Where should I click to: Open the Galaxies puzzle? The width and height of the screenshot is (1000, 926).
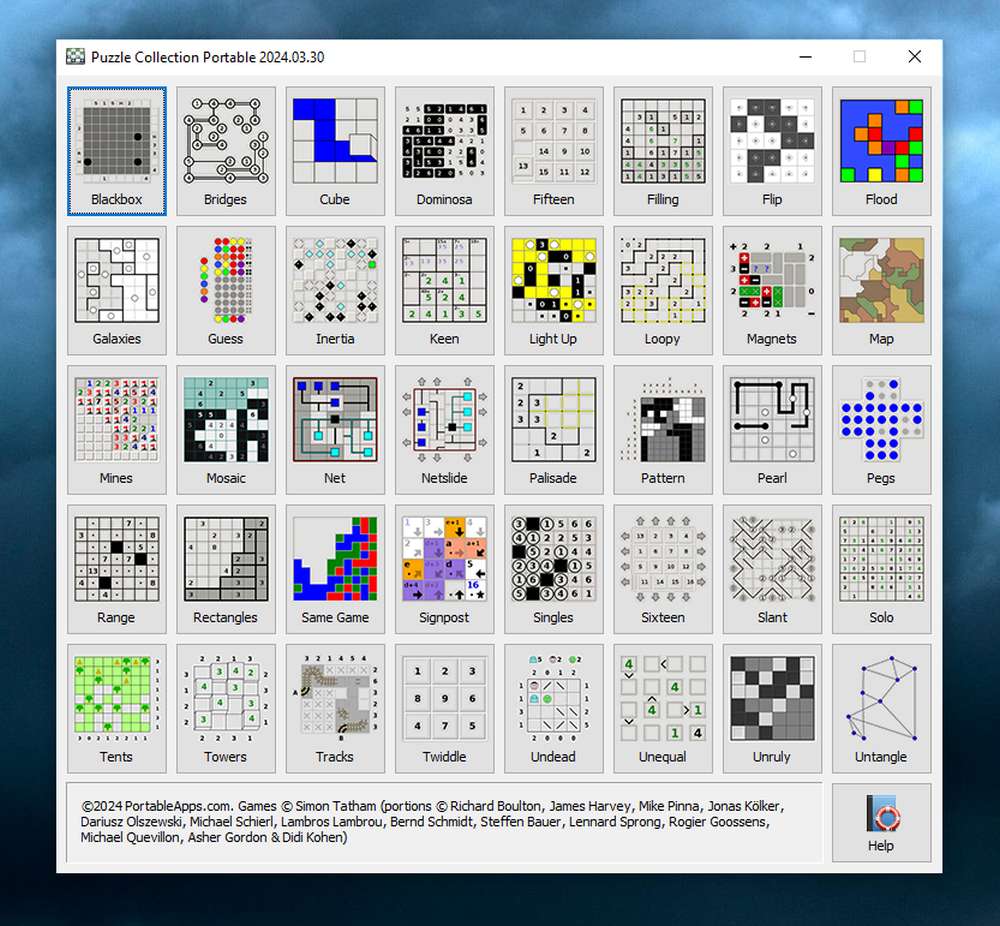[117, 290]
